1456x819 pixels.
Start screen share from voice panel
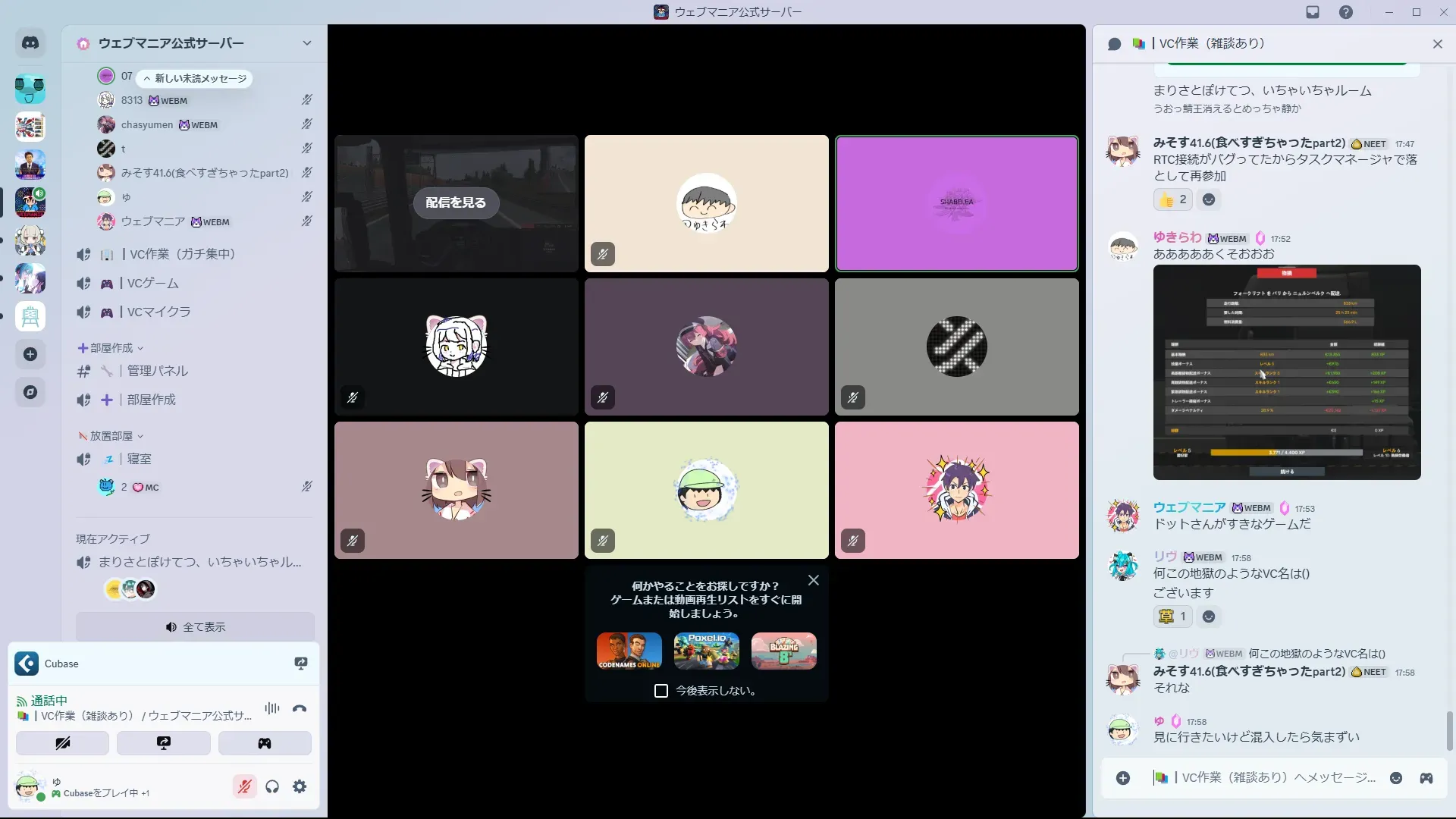coord(163,743)
